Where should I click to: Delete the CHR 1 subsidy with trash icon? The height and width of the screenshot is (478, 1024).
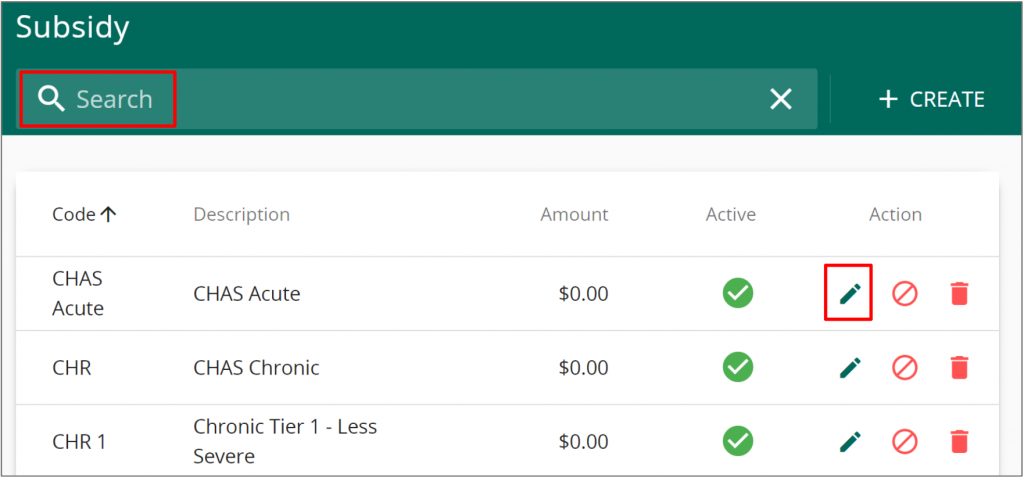pyautogui.click(x=959, y=442)
